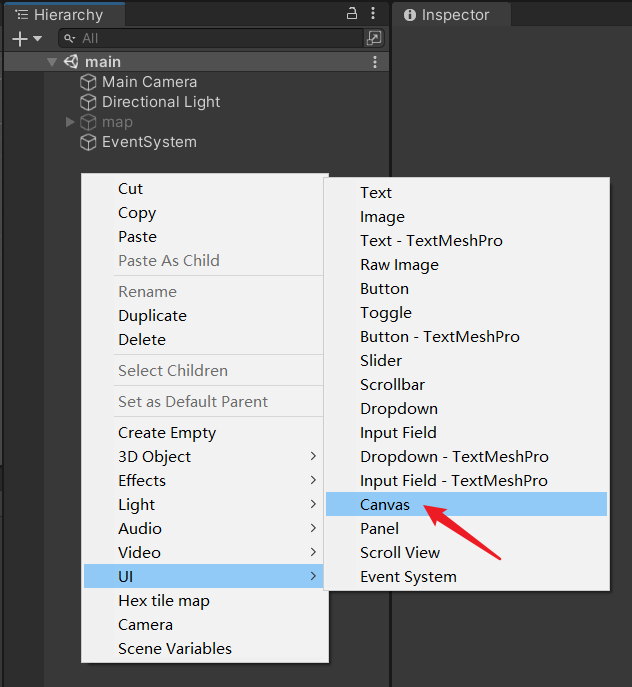Select Directional Light in the hierarchy

click(x=161, y=102)
